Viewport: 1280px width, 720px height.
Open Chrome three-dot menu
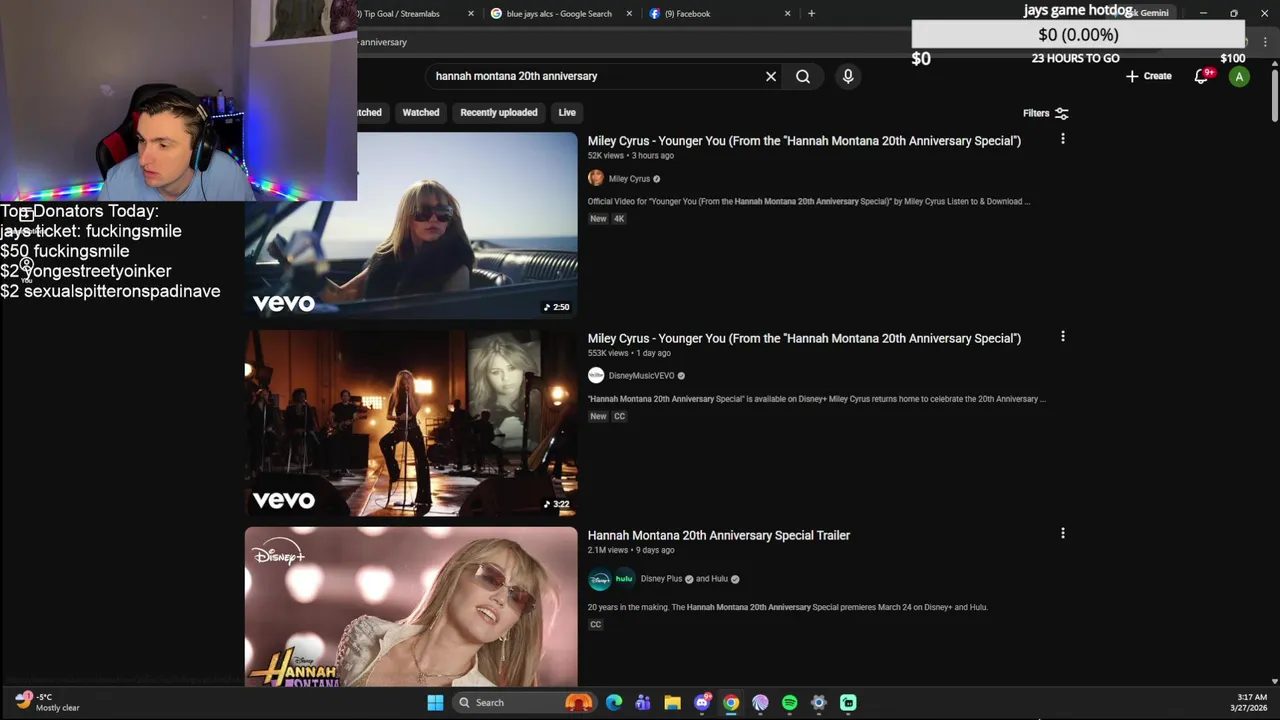pyautogui.click(x=1265, y=42)
